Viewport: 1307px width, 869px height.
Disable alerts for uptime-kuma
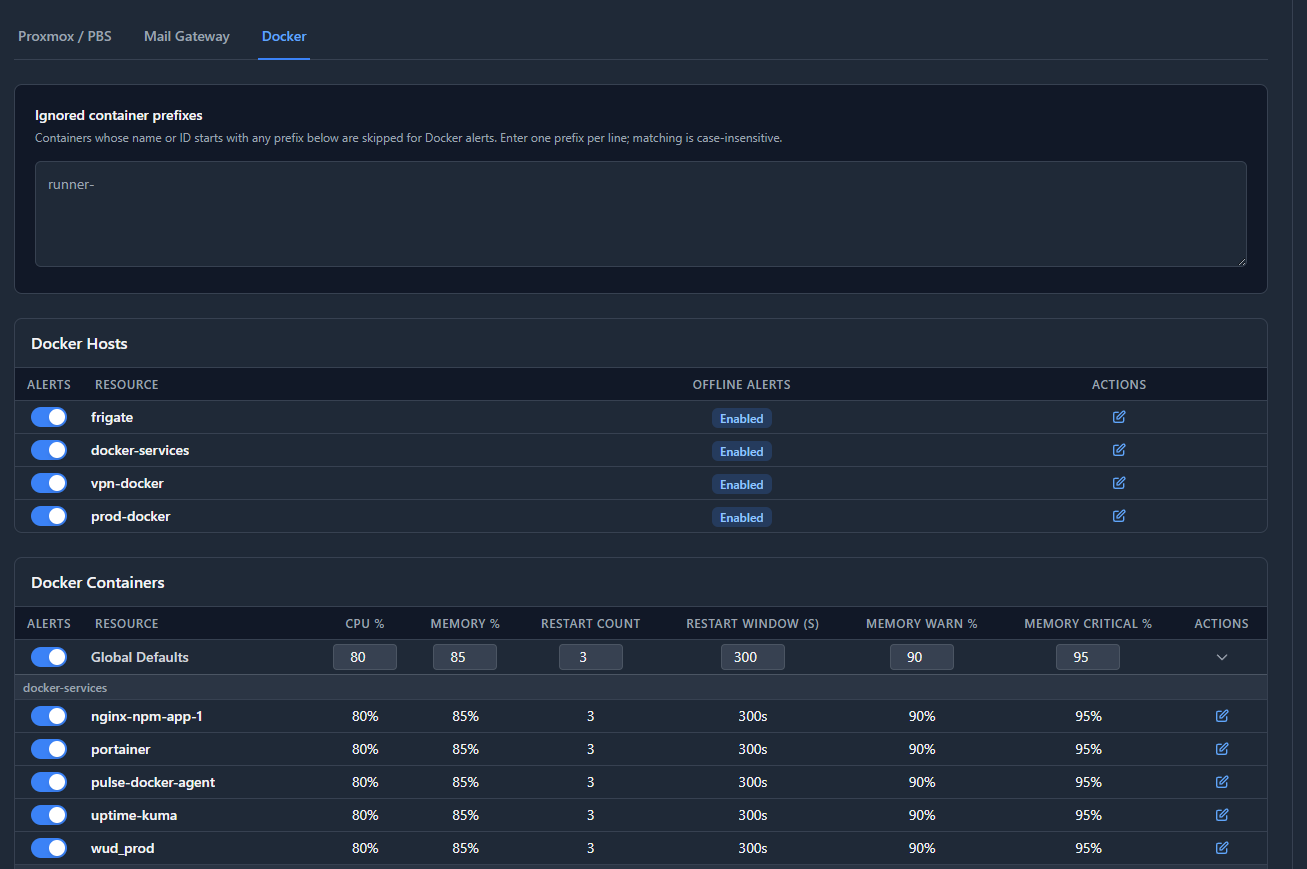click(x=49, y=815)
